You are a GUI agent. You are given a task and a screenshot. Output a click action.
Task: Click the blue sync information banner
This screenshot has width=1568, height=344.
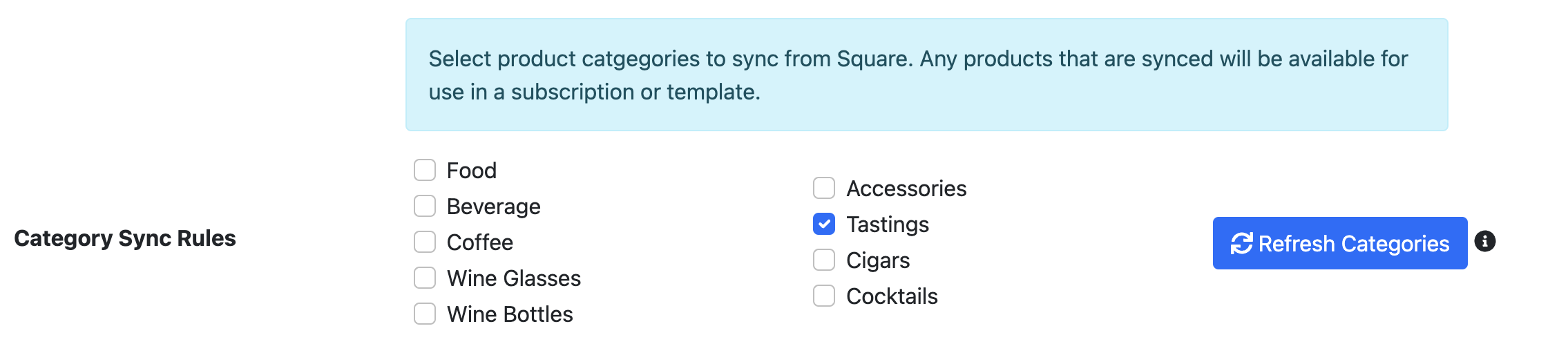pos(927,75)
